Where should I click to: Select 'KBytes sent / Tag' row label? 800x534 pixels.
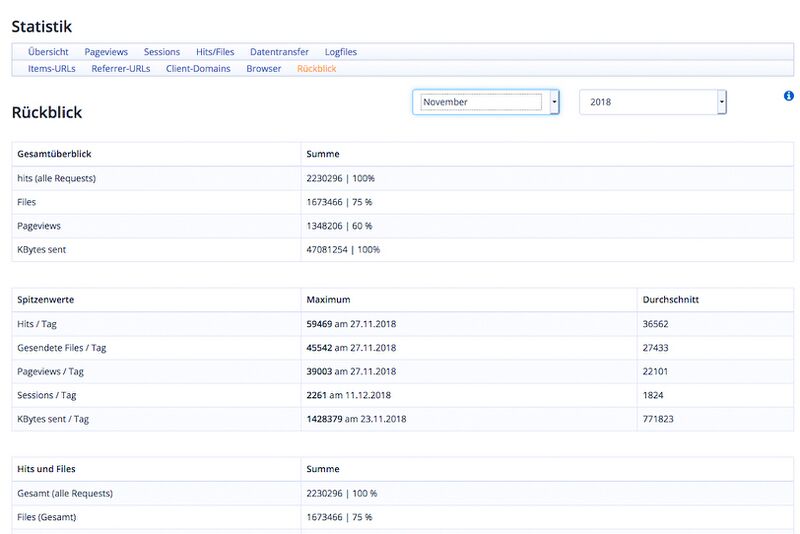pyautogui.click(x=53, y=419)
